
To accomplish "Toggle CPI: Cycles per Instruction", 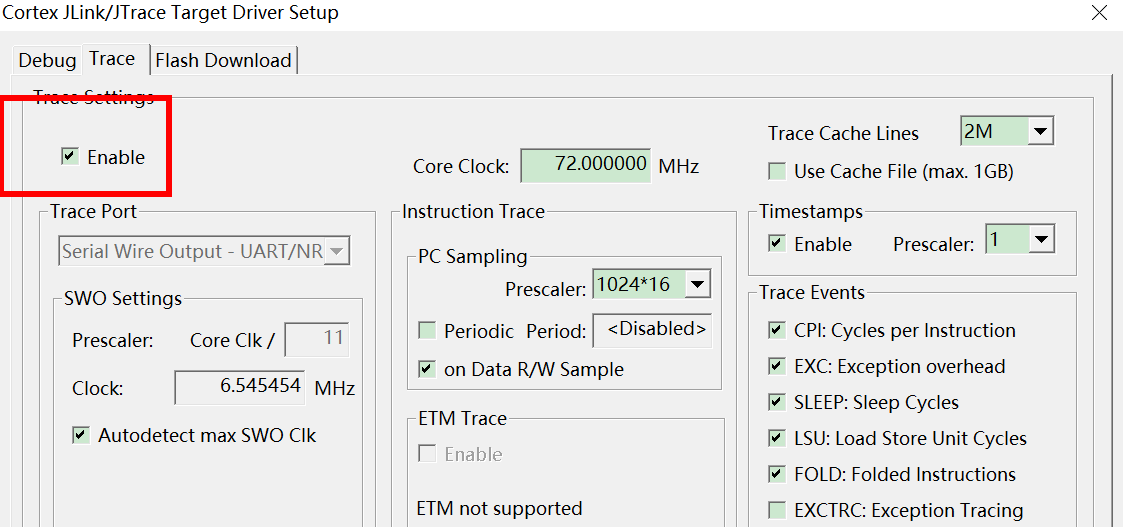I will click(776, 331).
